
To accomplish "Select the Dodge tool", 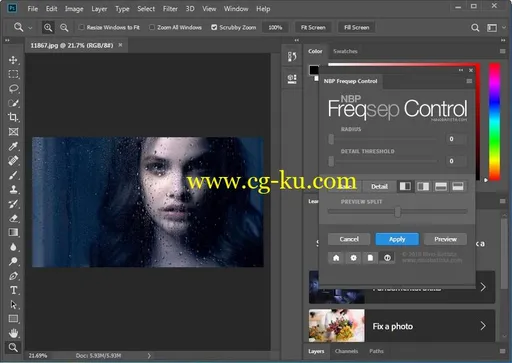I will pyautogui.click(x=13, y=261).
